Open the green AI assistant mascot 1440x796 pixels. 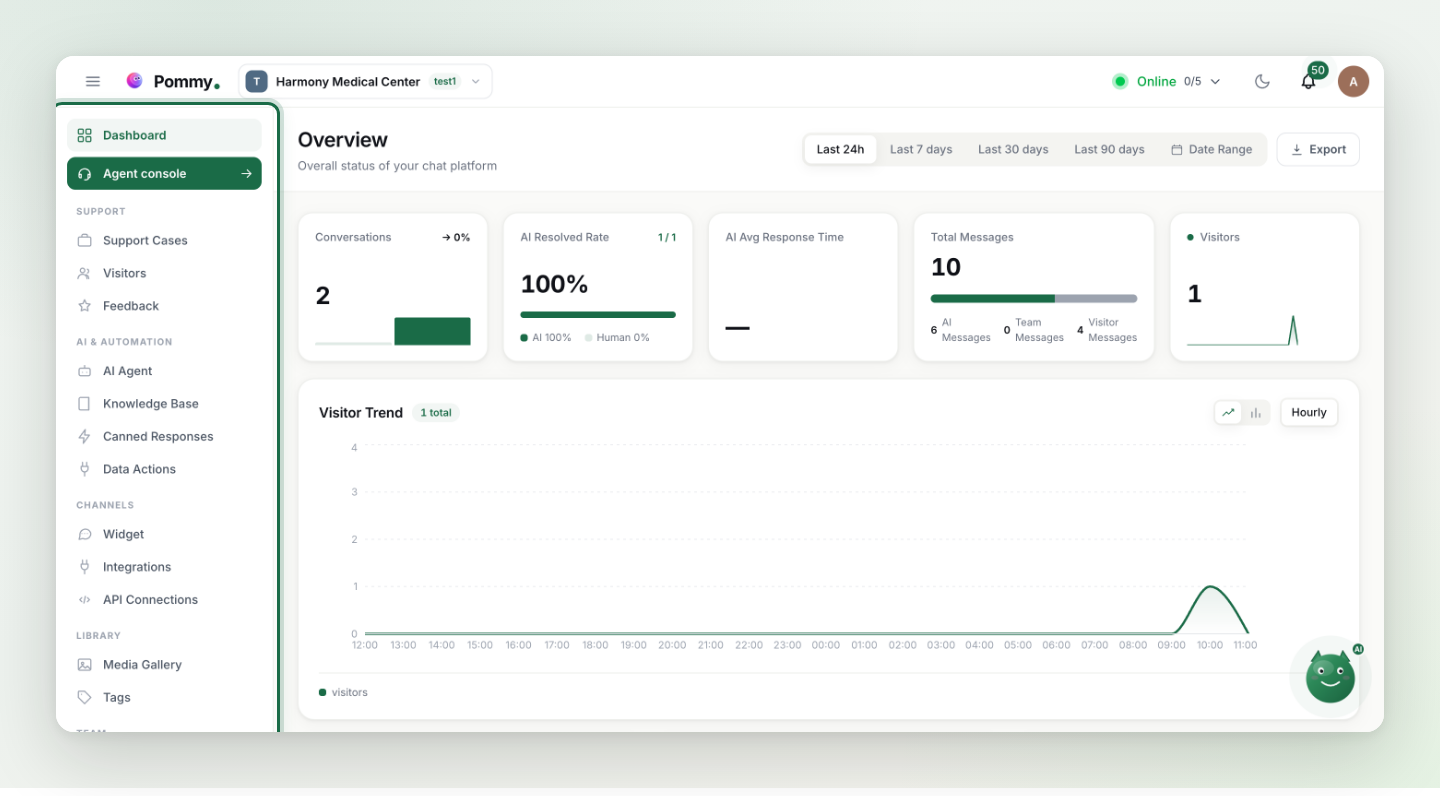pos(1330,677)
